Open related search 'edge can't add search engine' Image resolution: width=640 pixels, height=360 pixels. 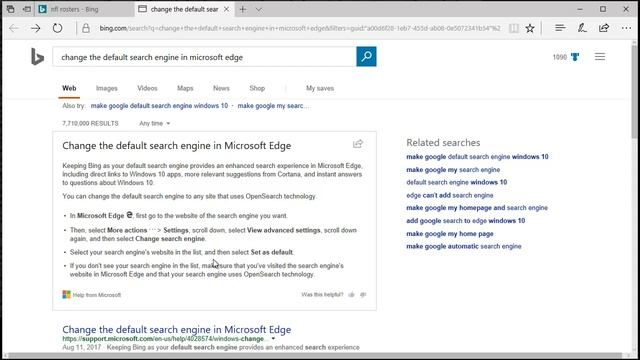coord(450,195)
